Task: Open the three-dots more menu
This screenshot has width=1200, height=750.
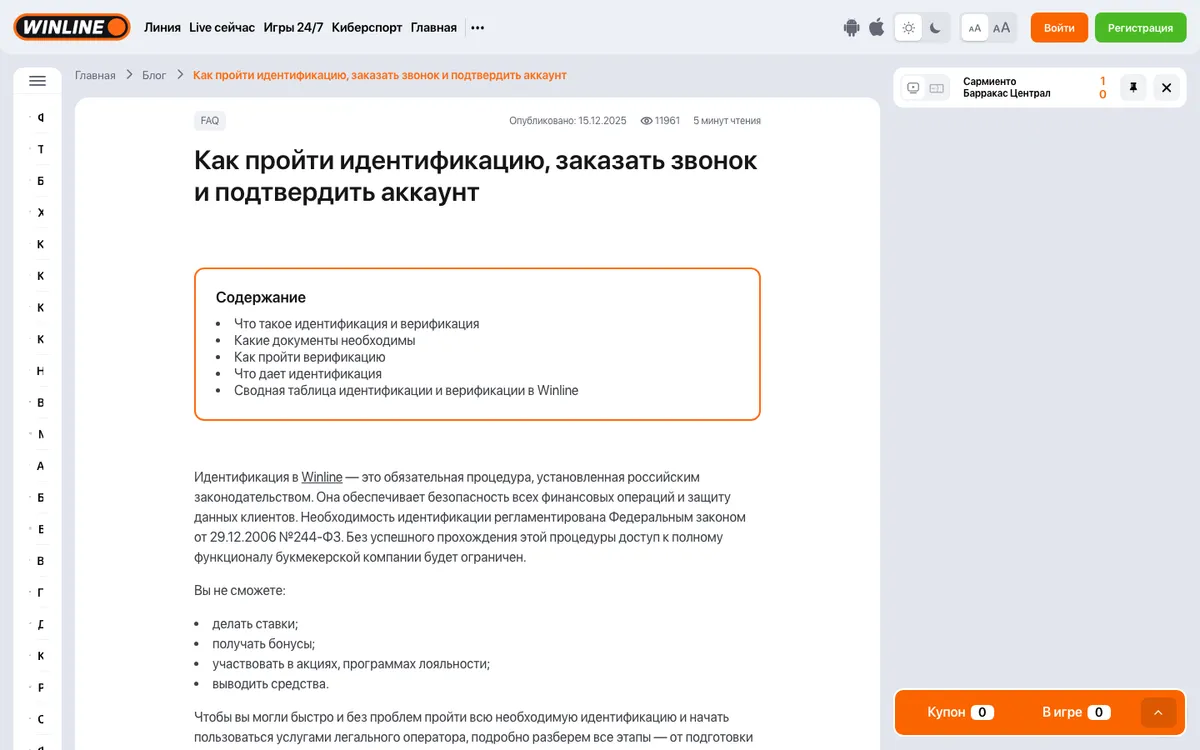Action: (478, 28)
